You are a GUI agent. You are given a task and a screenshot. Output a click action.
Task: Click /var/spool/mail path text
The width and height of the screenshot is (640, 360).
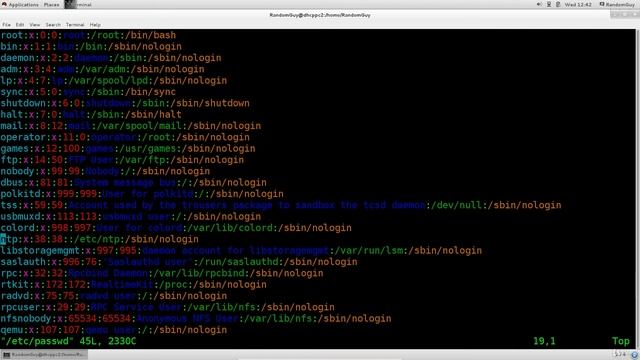click(x=139, y=126)
